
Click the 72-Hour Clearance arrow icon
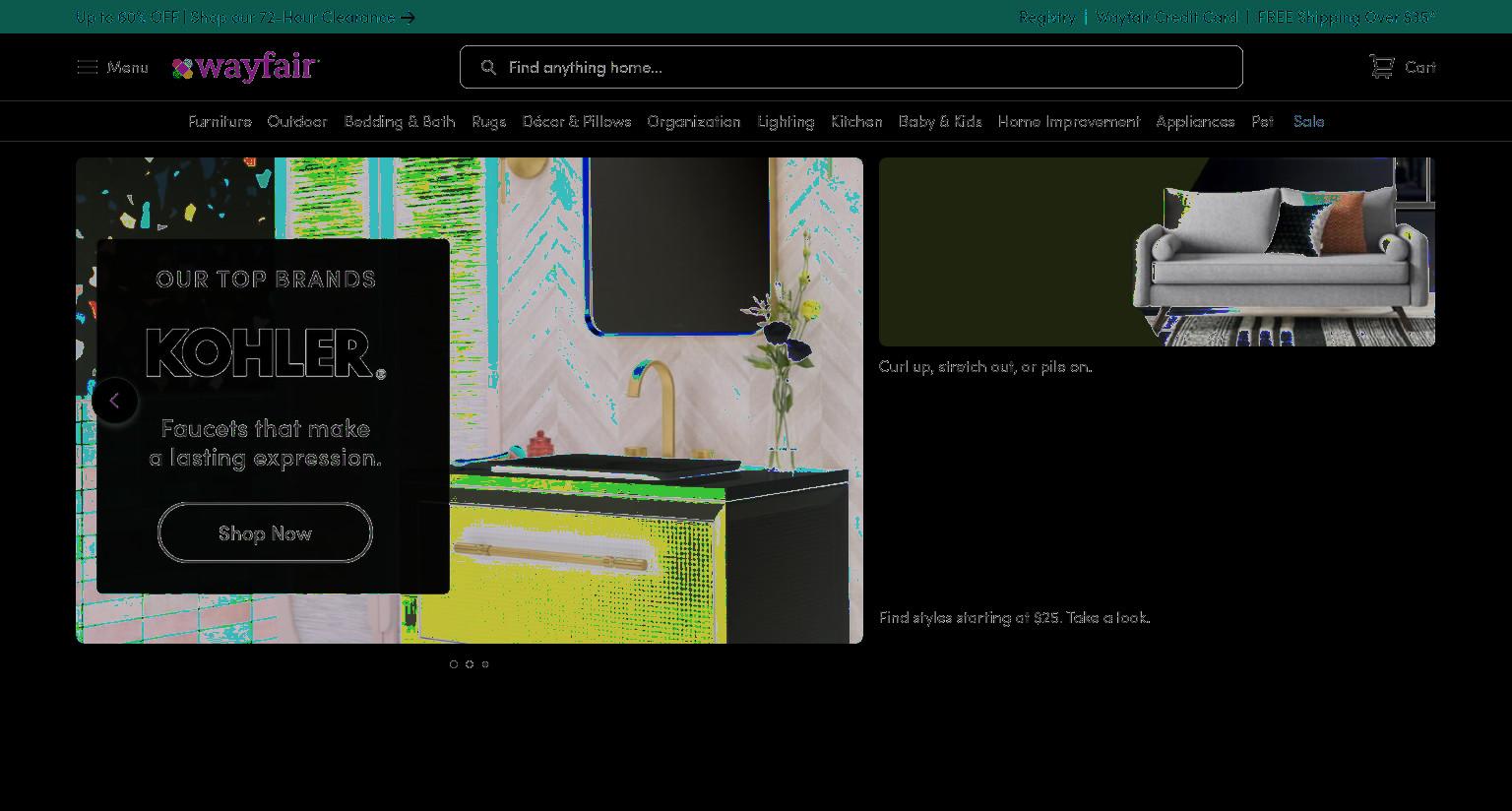click(x=408, y=17)
